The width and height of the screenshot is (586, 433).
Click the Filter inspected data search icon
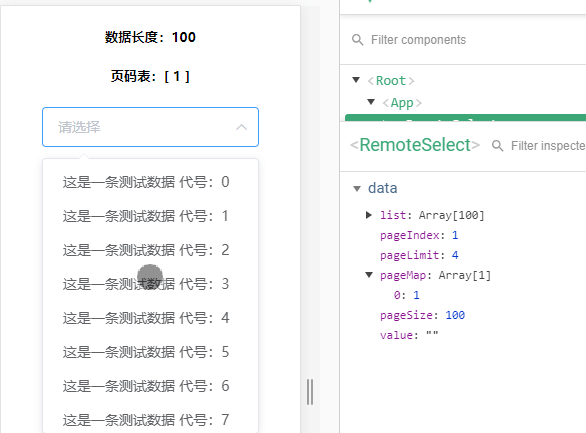[x=497, y=146]
